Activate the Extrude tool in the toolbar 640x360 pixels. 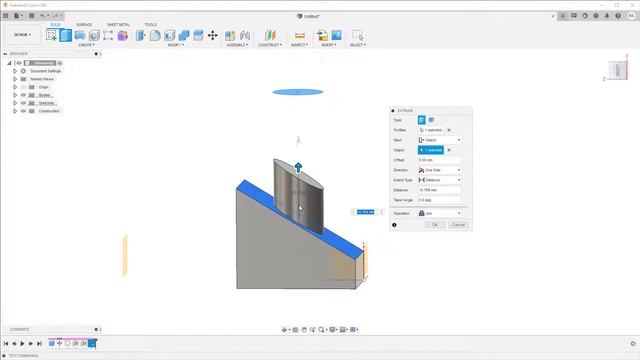point(66,36)
